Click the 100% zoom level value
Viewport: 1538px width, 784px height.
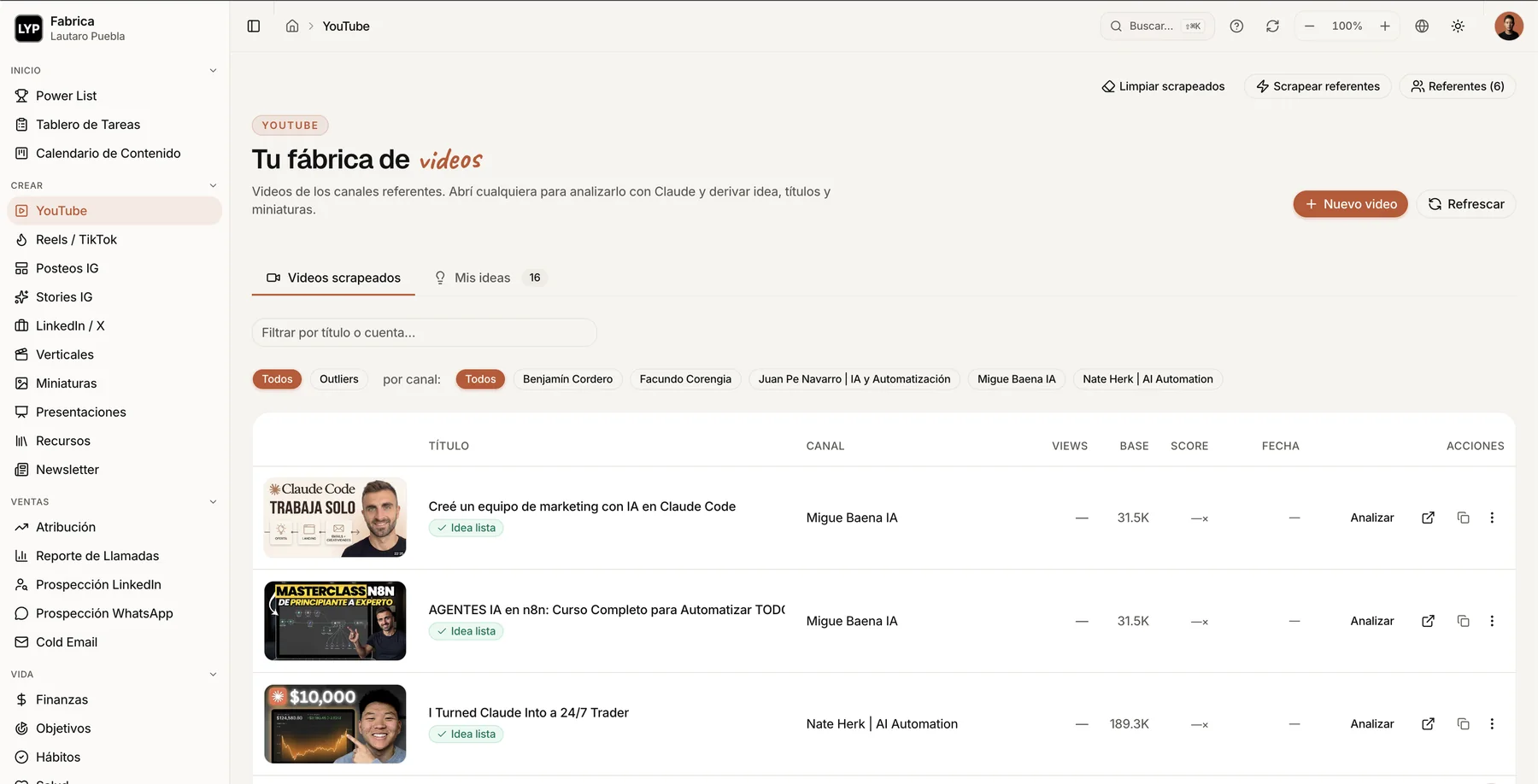[1347, 26]
